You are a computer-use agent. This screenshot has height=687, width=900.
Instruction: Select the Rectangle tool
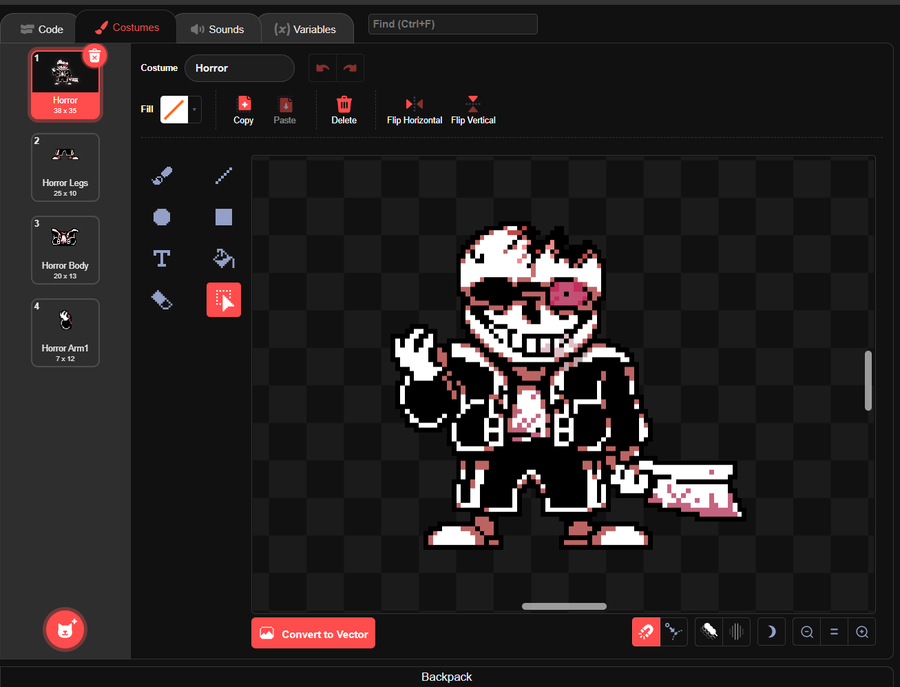click(223, 217)
